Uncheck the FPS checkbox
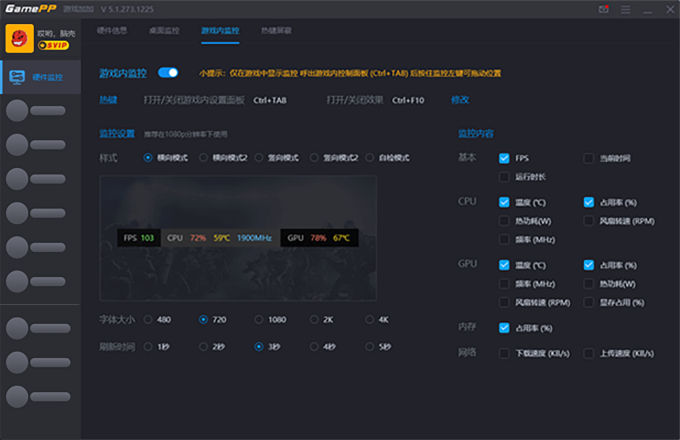Screen dimensions: 680x440 click(x=504, y=158)
